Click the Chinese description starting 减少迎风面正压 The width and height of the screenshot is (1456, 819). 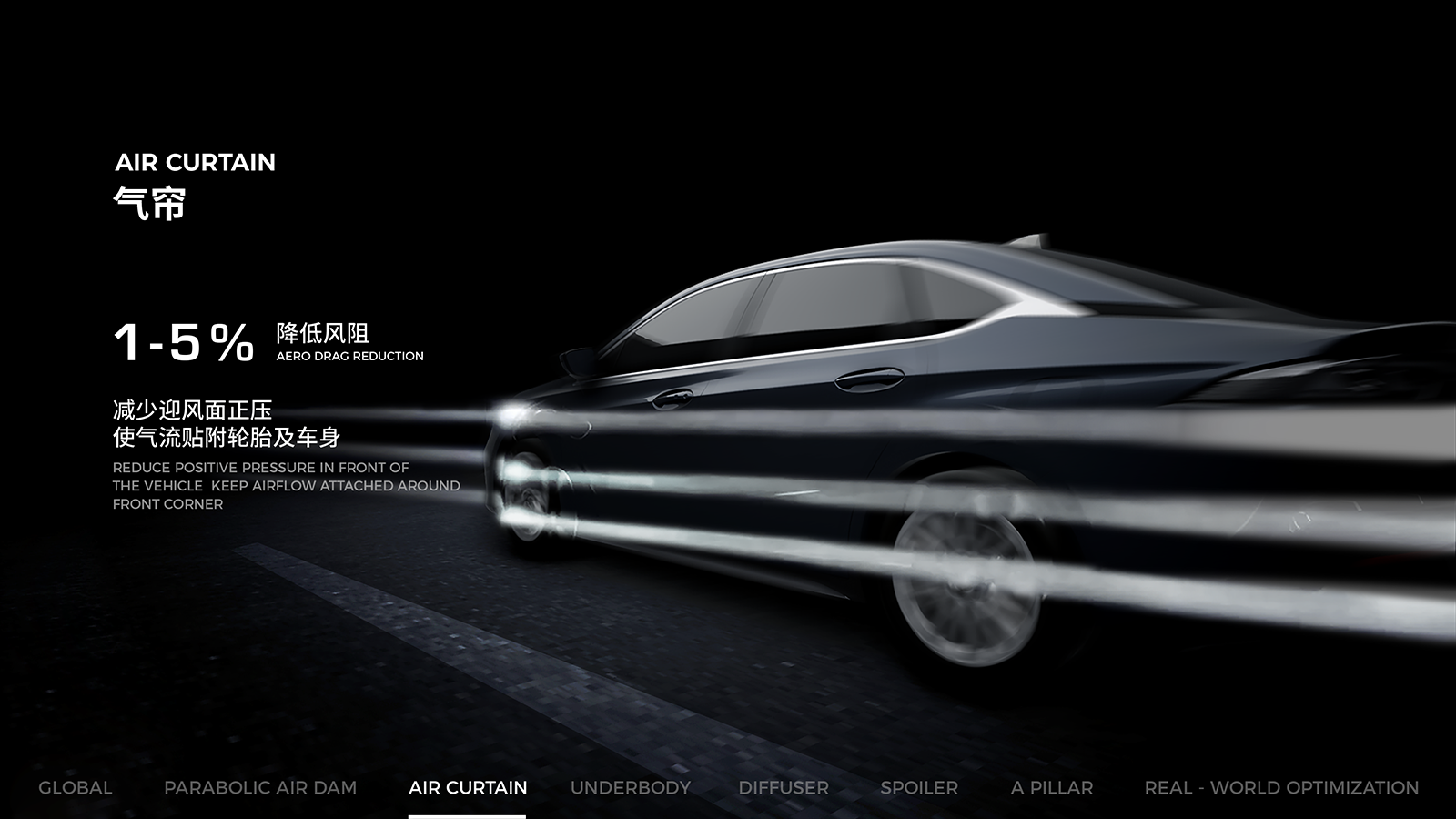(x=226, y=424)
